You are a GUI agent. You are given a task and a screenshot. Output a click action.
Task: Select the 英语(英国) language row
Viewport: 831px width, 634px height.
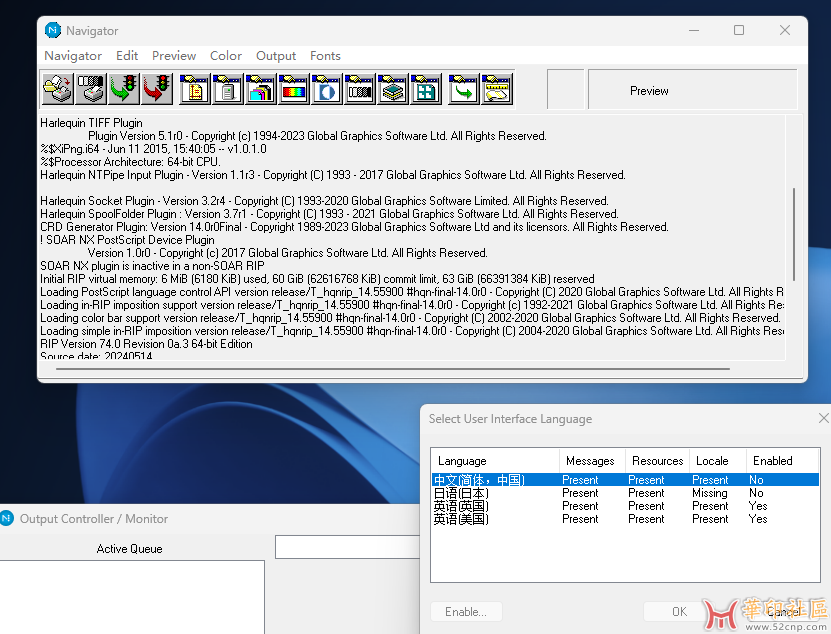[625, 506]
